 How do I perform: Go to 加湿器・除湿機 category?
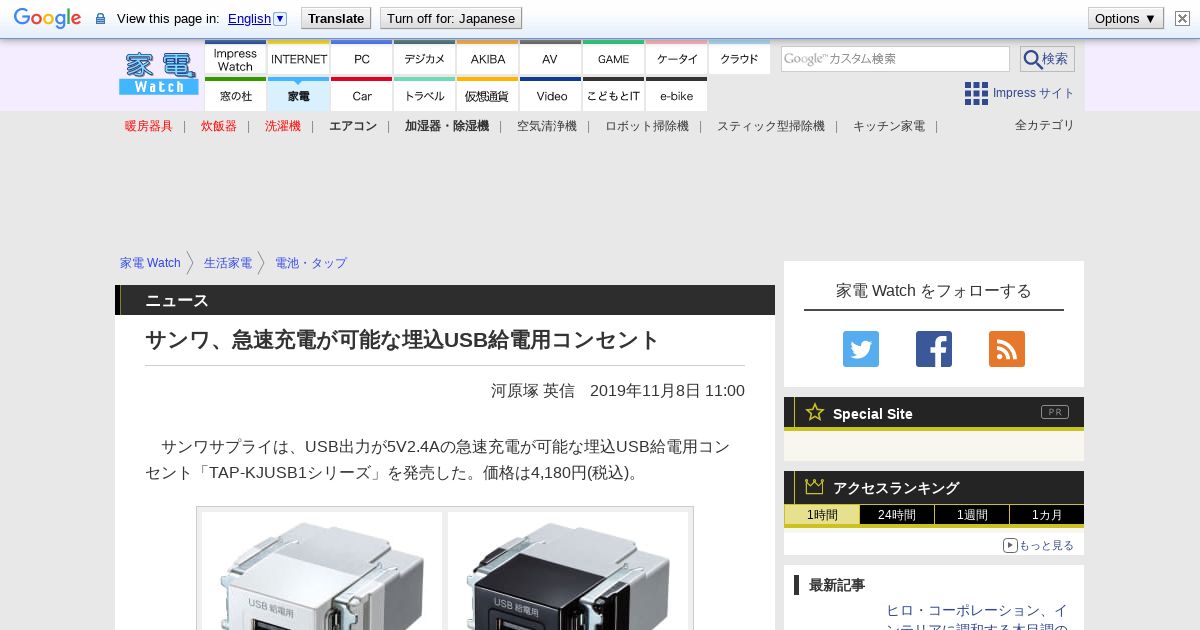point(447,126)
